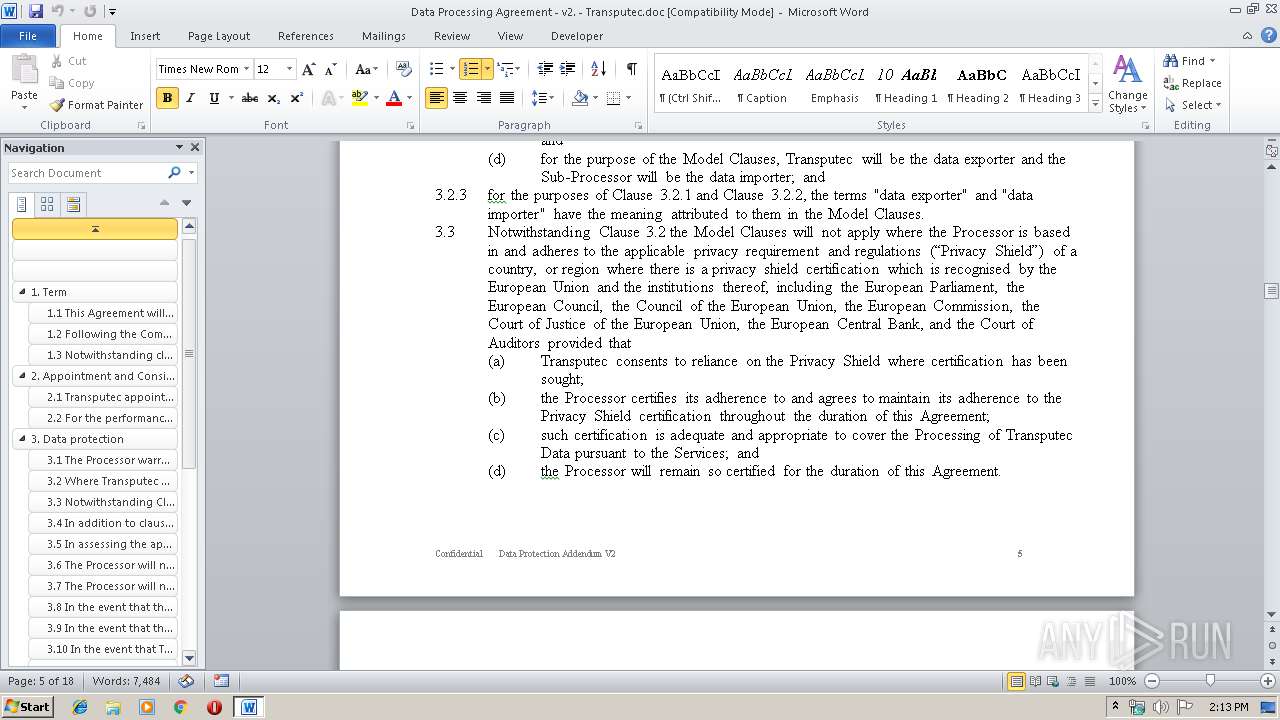Click the Replace button
This screenshot has height=720, width=1280.
[1193, 83]
